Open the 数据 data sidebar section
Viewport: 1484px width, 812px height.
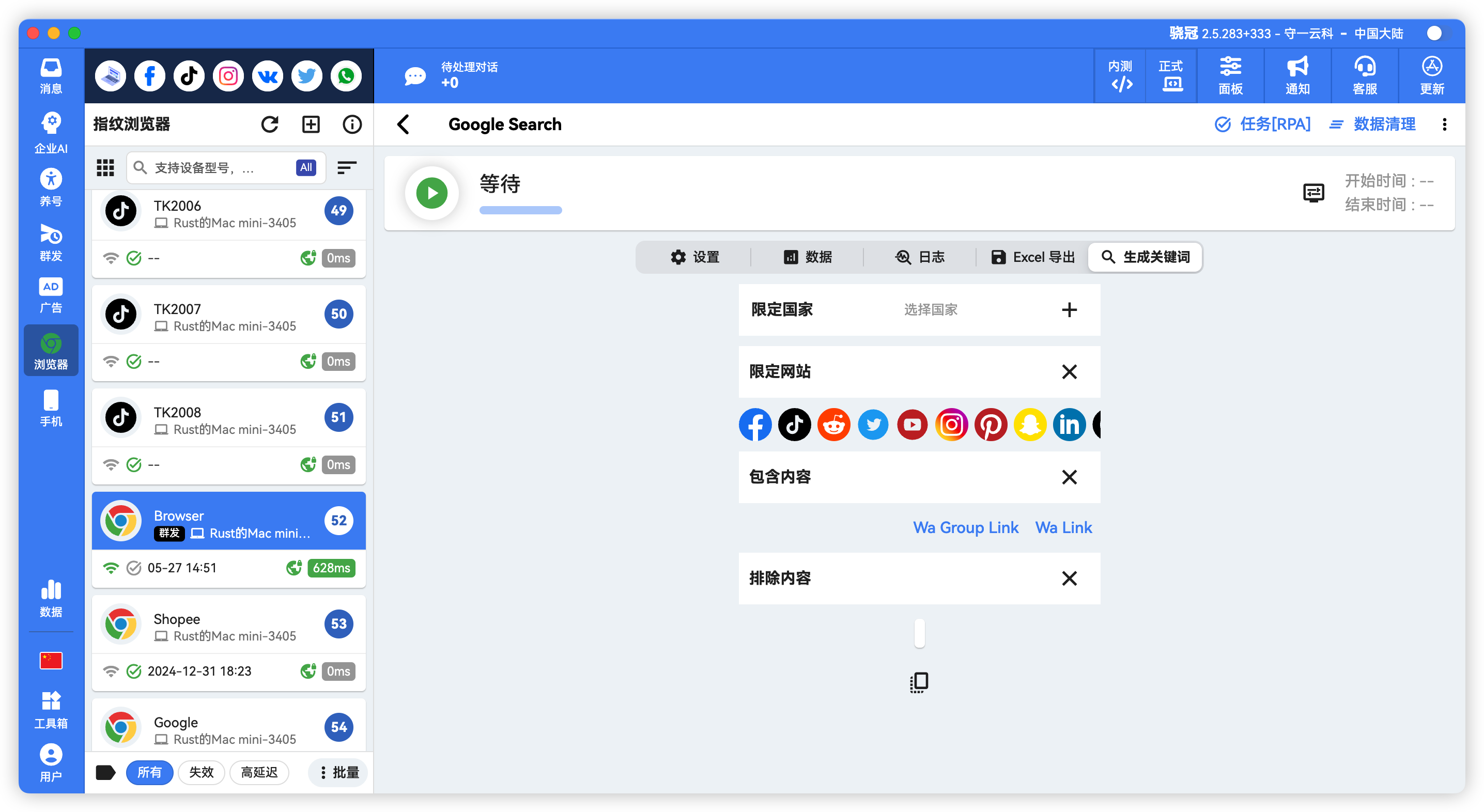51,598
